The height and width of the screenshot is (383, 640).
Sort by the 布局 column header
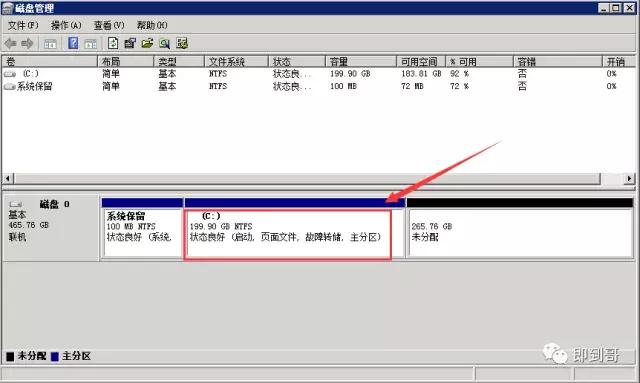point(126,62)
